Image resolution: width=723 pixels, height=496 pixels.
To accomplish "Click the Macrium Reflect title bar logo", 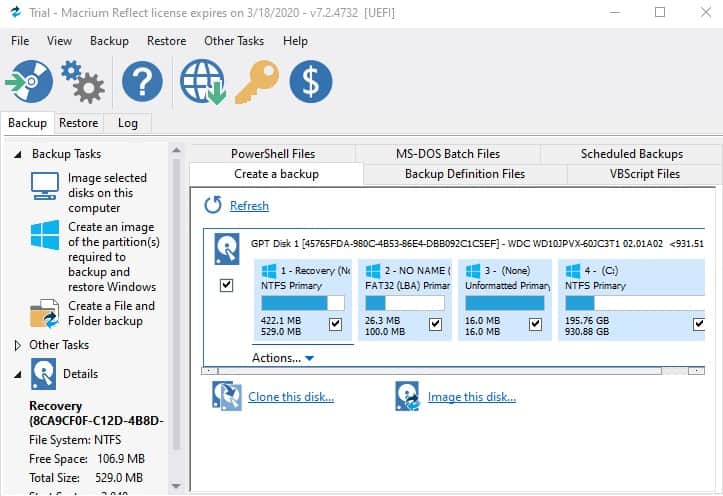I will pos(16,12).
